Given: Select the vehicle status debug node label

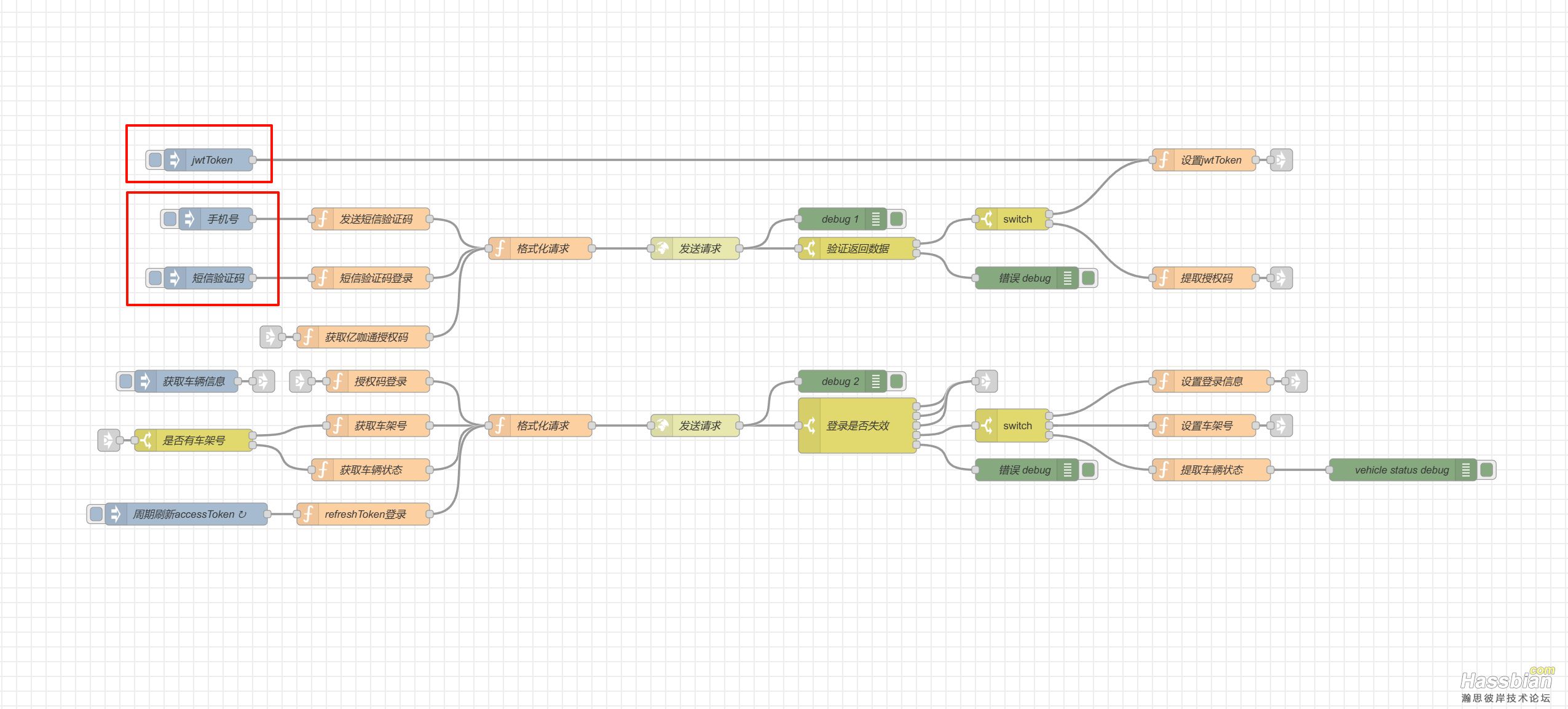Looking at the screenshot, I should click(1401, 470).
